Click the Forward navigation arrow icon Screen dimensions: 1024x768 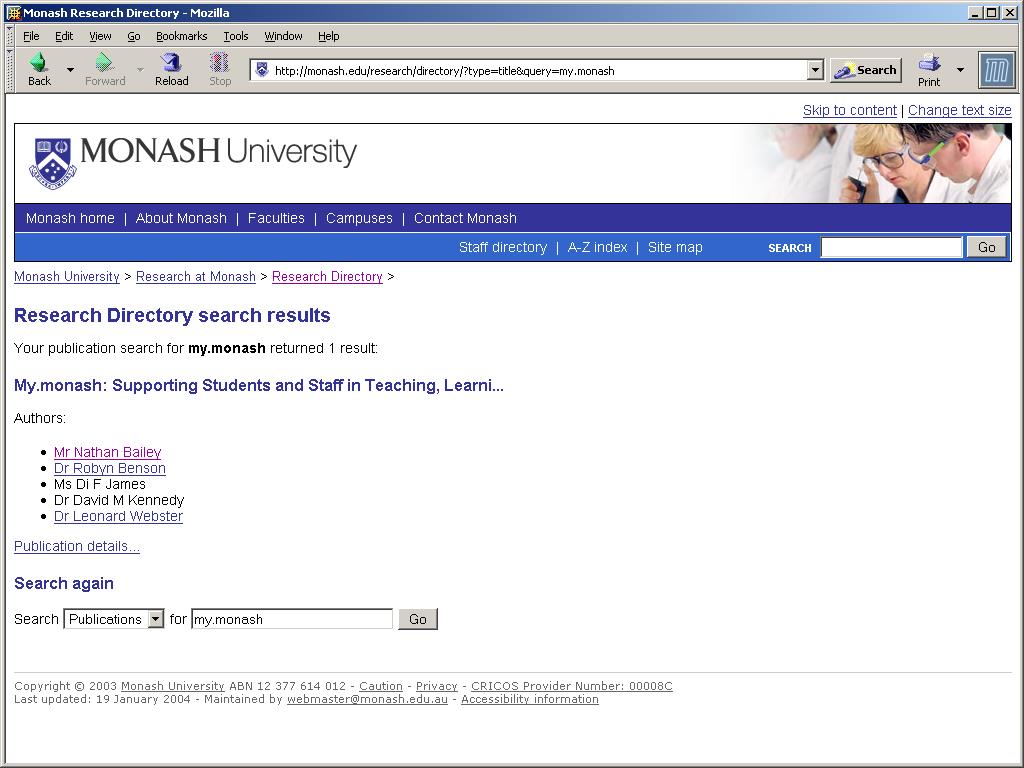[x=104, y=62]
